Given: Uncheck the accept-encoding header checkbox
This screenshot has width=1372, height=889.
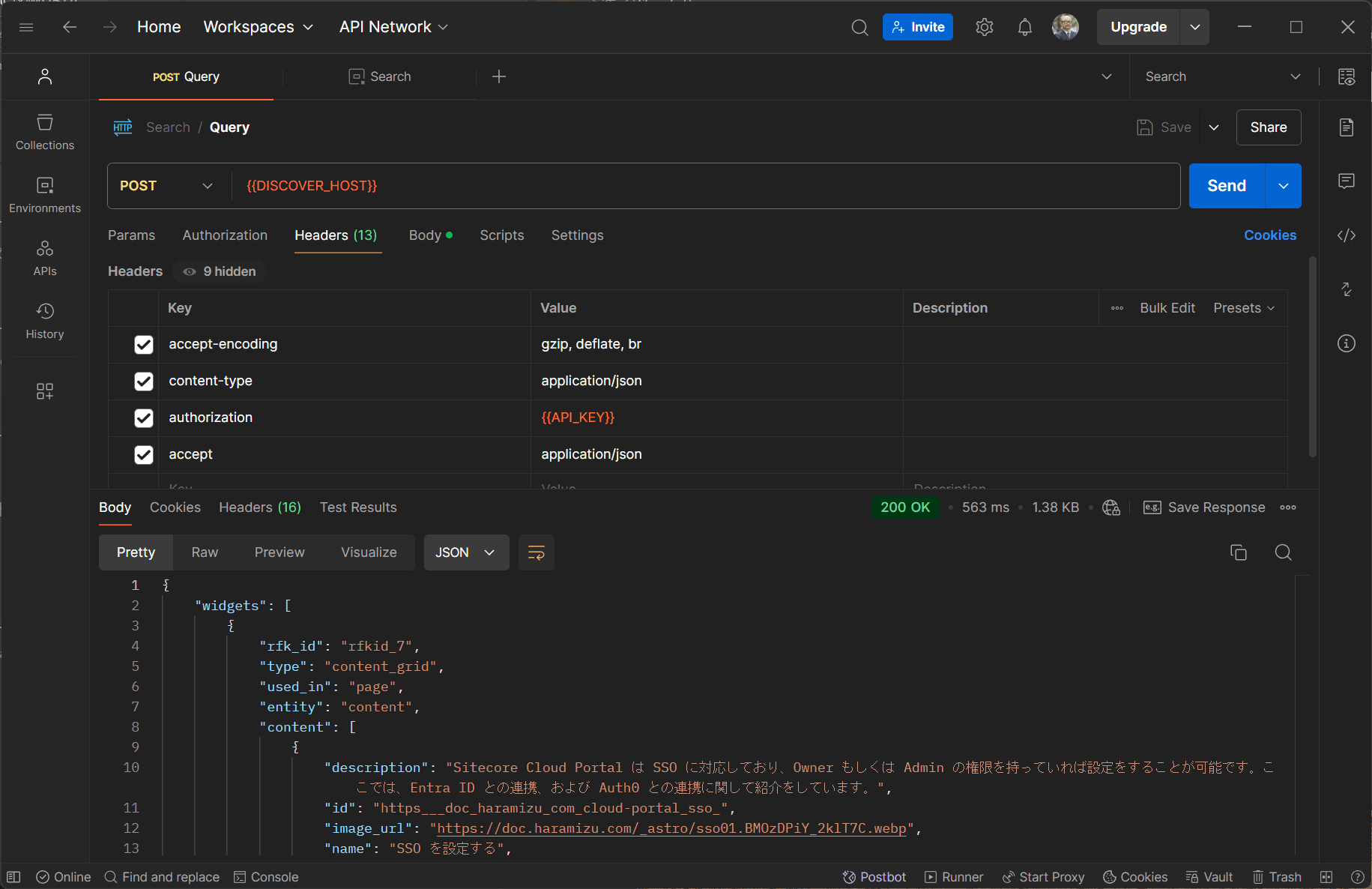Looking at the screenshot, I should point(143,344).
